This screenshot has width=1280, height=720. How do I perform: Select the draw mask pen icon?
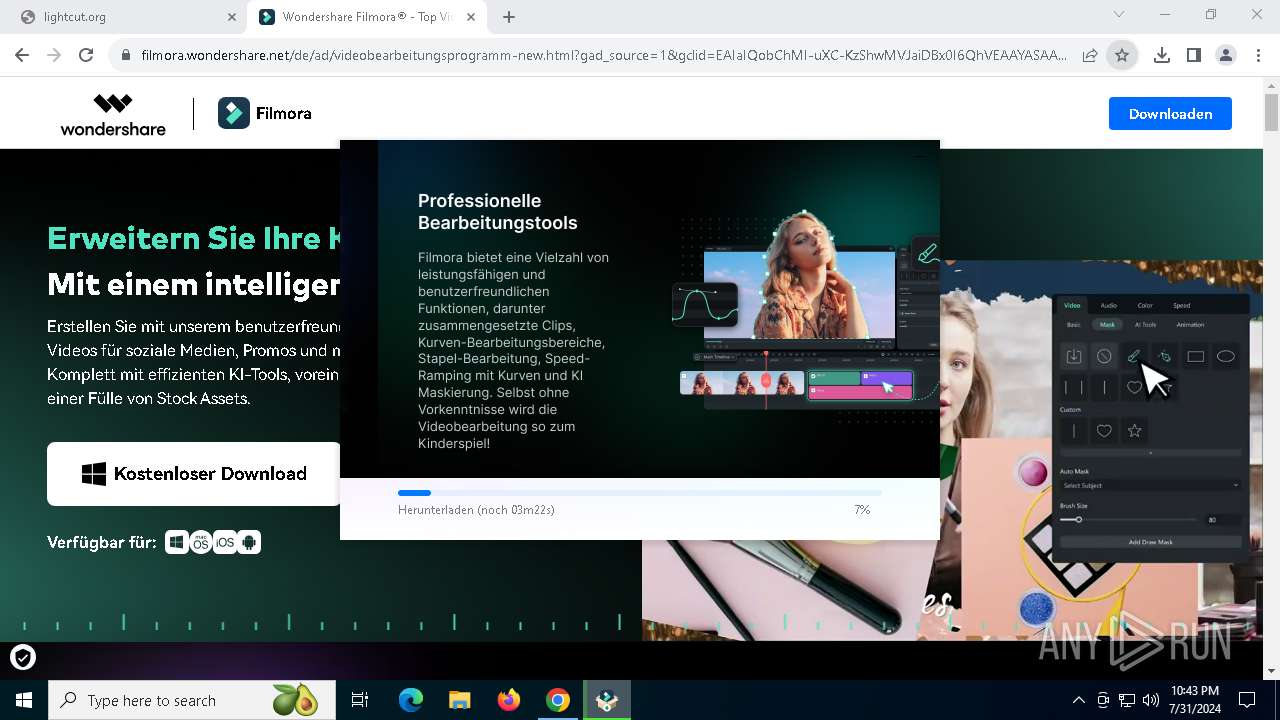pos(1134,356)
